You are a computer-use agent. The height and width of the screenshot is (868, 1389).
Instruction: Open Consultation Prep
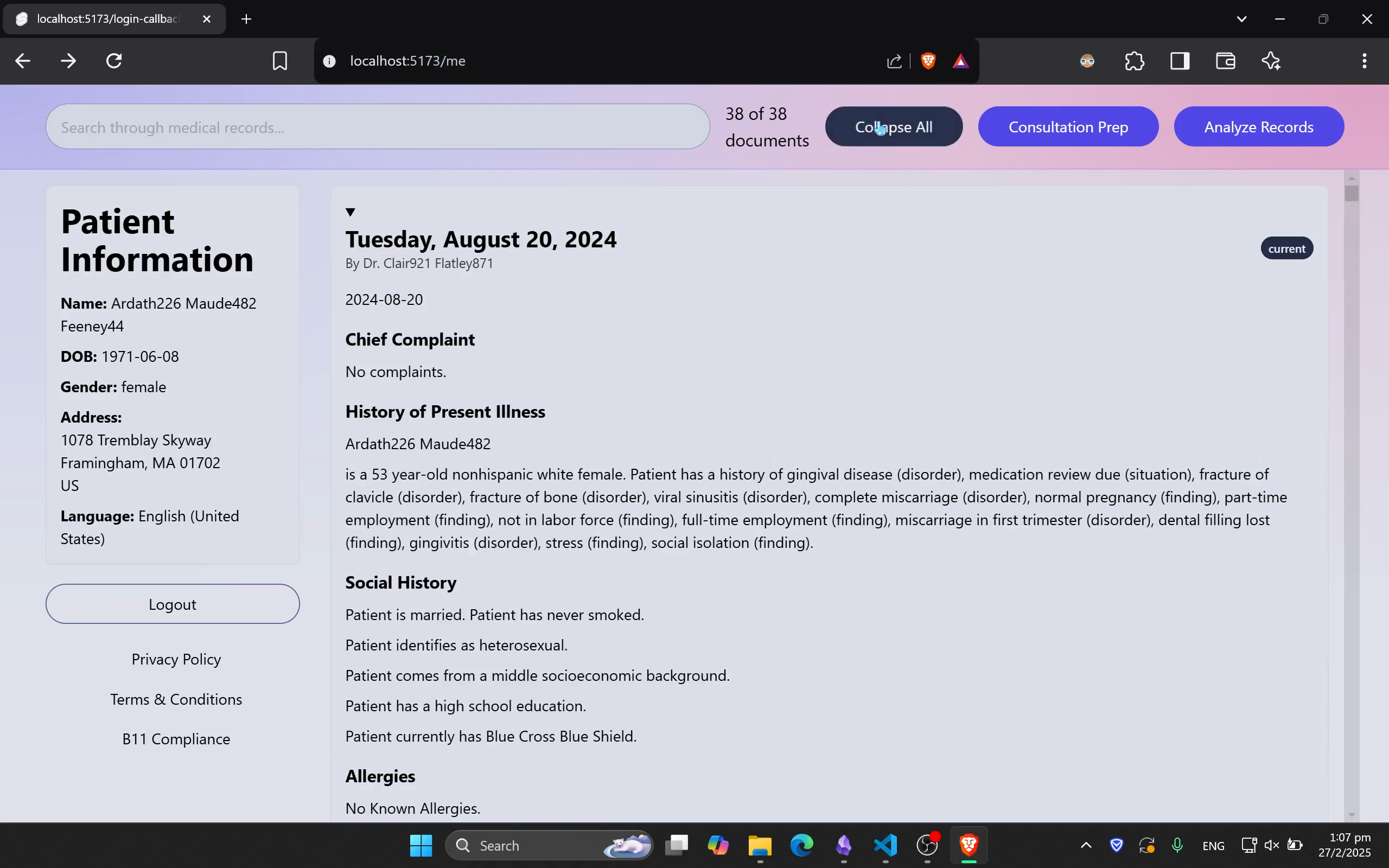1068,127
